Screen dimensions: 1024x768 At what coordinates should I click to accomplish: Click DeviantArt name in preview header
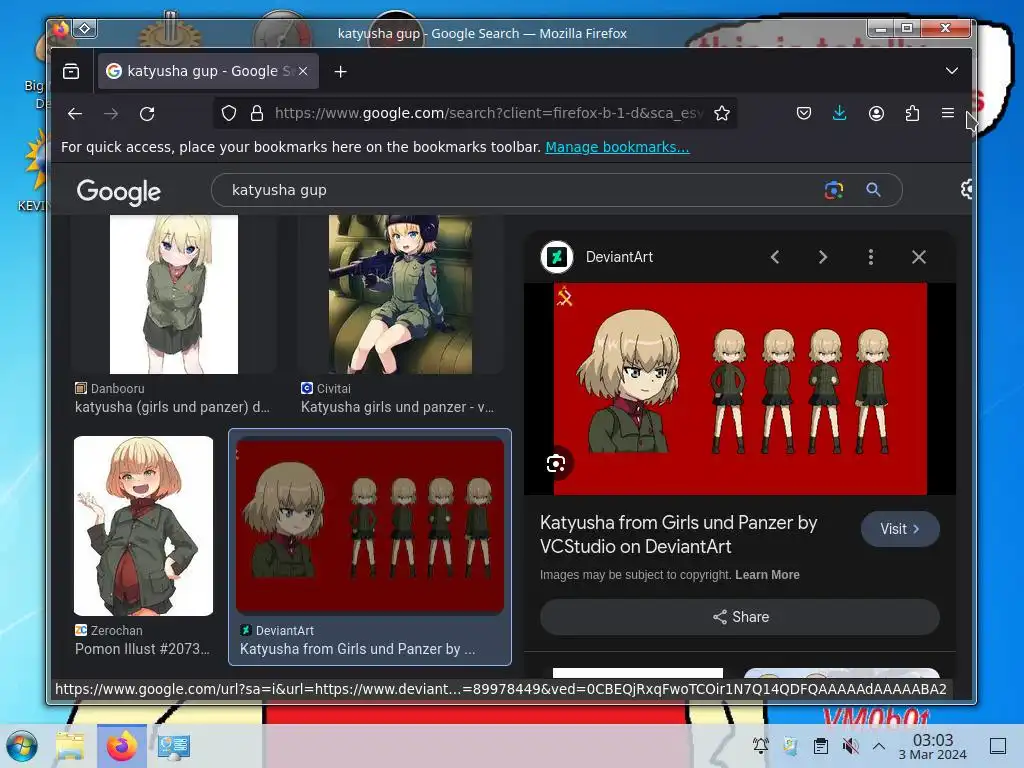(619, 257)
